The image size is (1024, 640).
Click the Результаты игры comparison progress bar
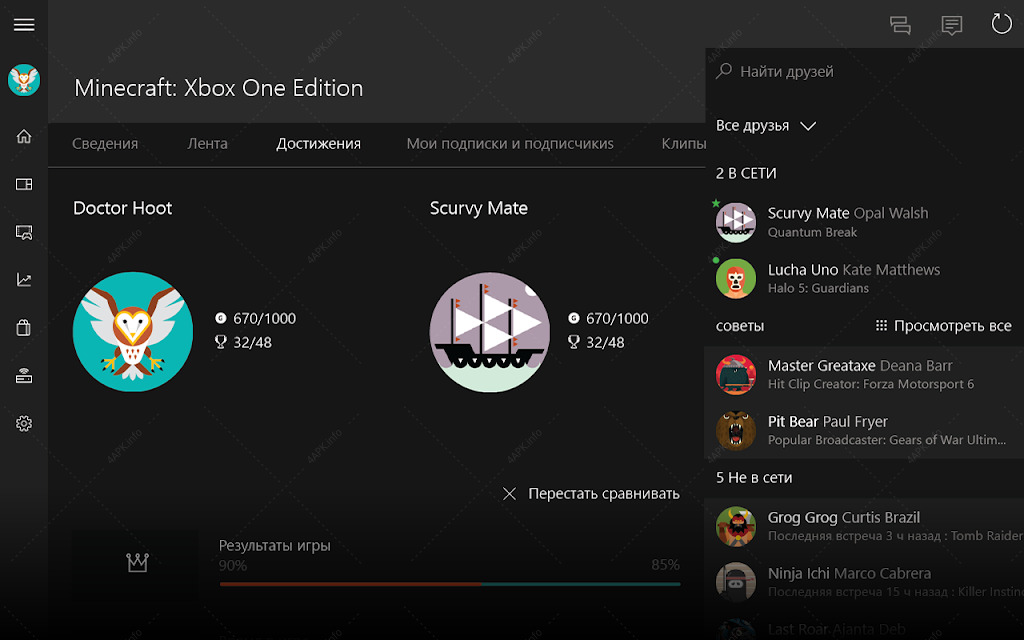tap(450, 584)
